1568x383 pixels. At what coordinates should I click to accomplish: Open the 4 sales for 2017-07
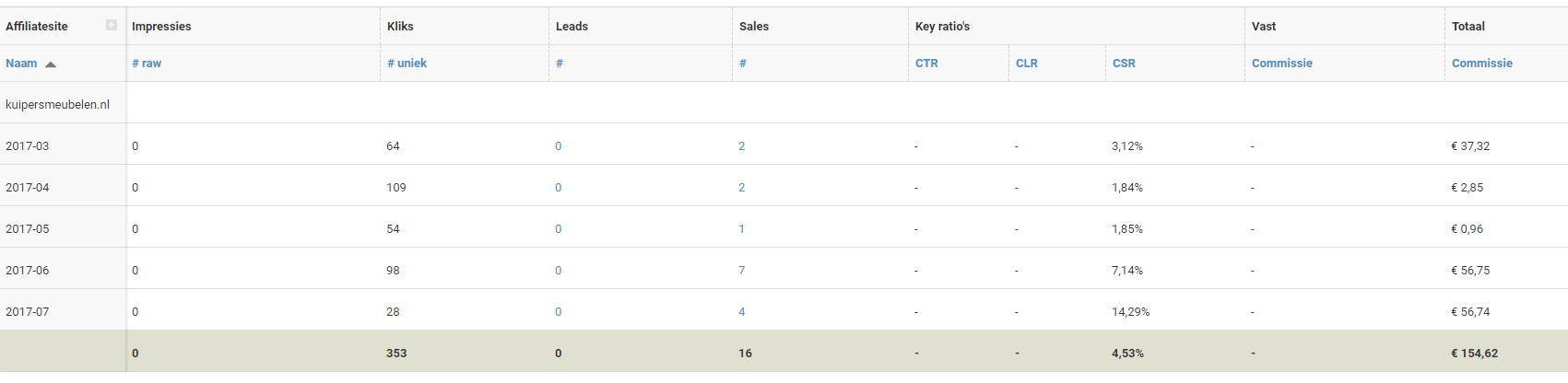point(742,312)
